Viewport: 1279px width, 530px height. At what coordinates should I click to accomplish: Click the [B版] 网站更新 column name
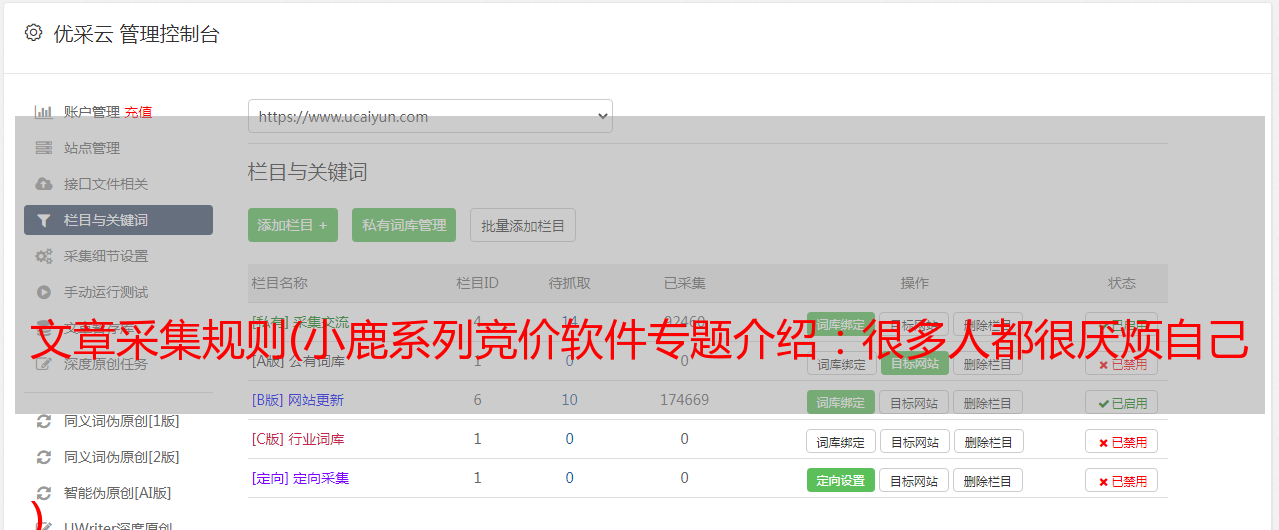(298, 400)
